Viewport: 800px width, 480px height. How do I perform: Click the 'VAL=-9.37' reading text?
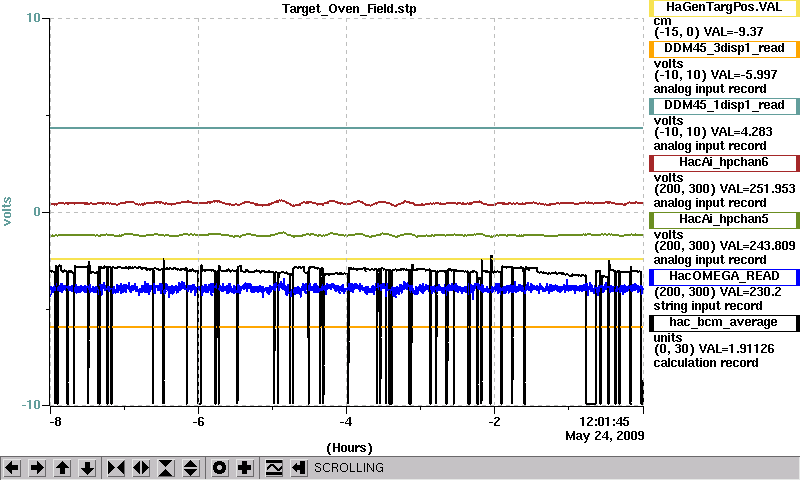pyautogui.click(x=733, y=32)
